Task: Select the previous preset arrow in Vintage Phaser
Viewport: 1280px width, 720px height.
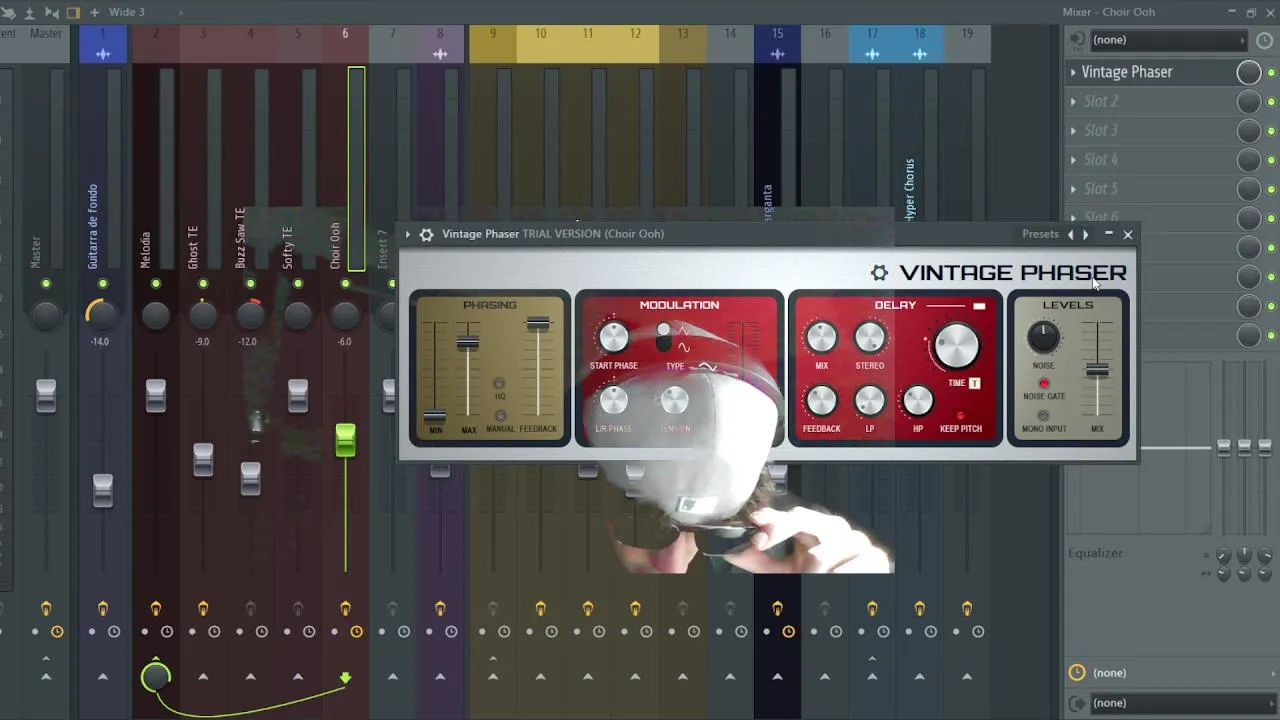Action: (1071, 234)
